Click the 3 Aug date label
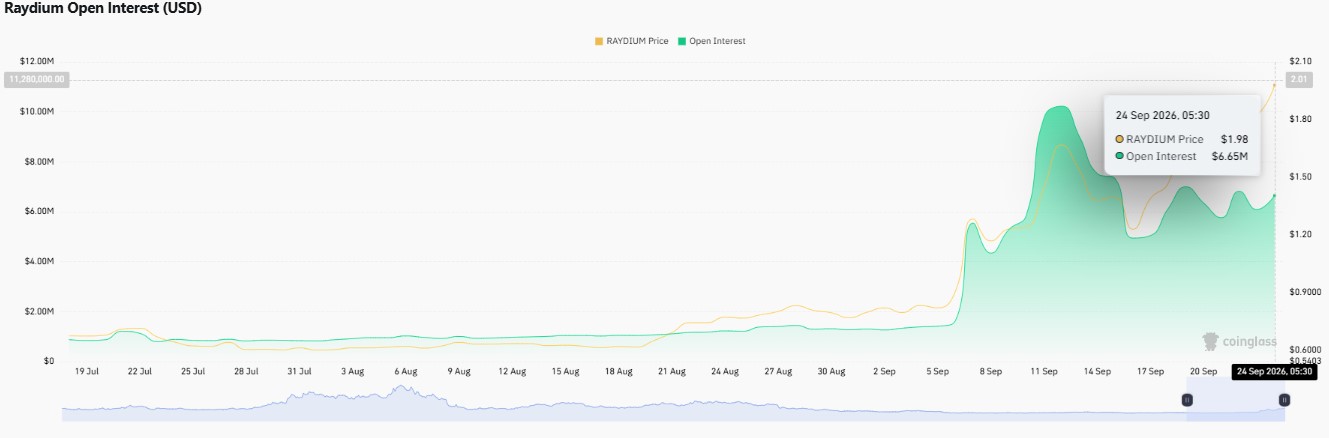Viewport: 1329px width, 438px height. (x=352, y=371)
